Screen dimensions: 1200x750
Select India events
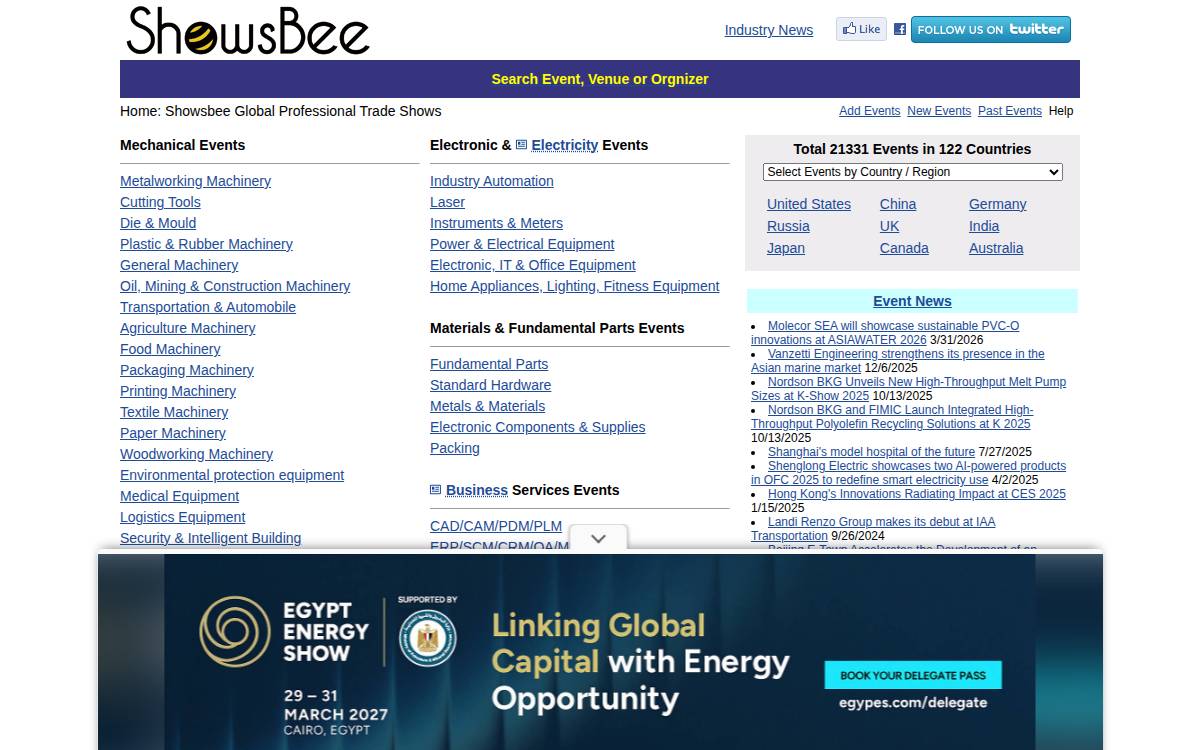[984, 226]
